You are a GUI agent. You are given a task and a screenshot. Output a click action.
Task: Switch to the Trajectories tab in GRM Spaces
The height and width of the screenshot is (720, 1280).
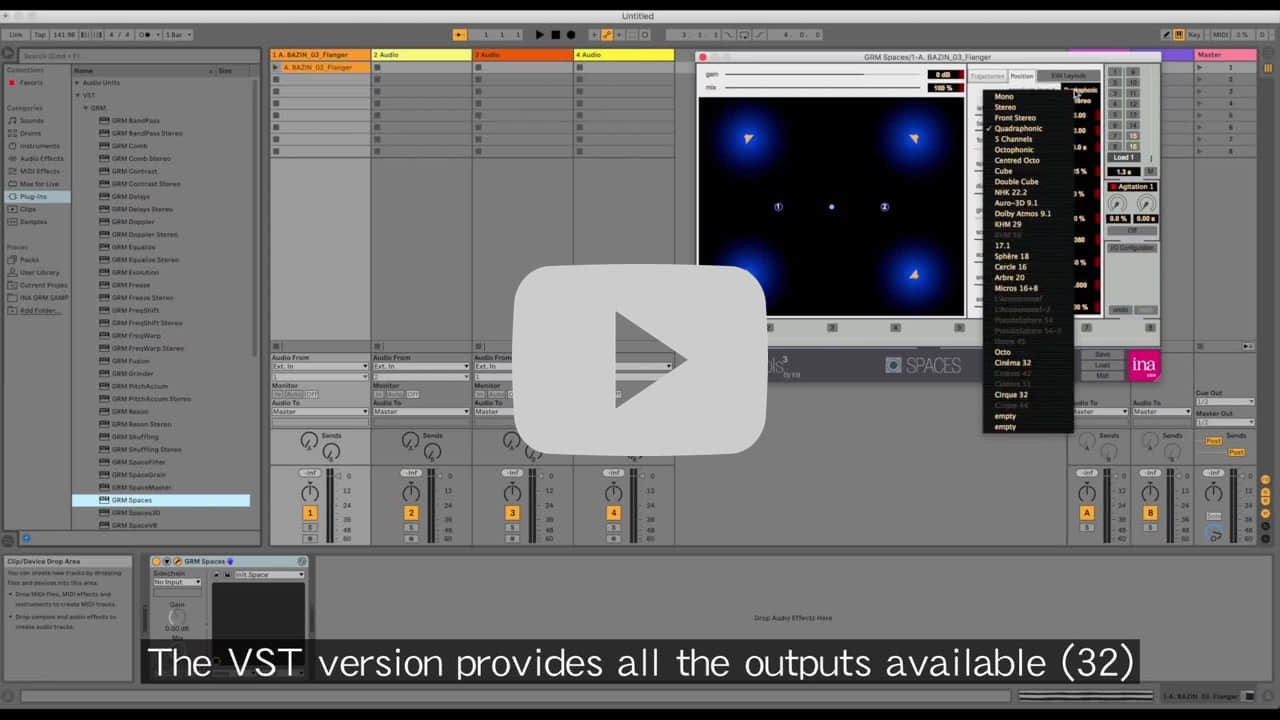click(x=987, y=76)
